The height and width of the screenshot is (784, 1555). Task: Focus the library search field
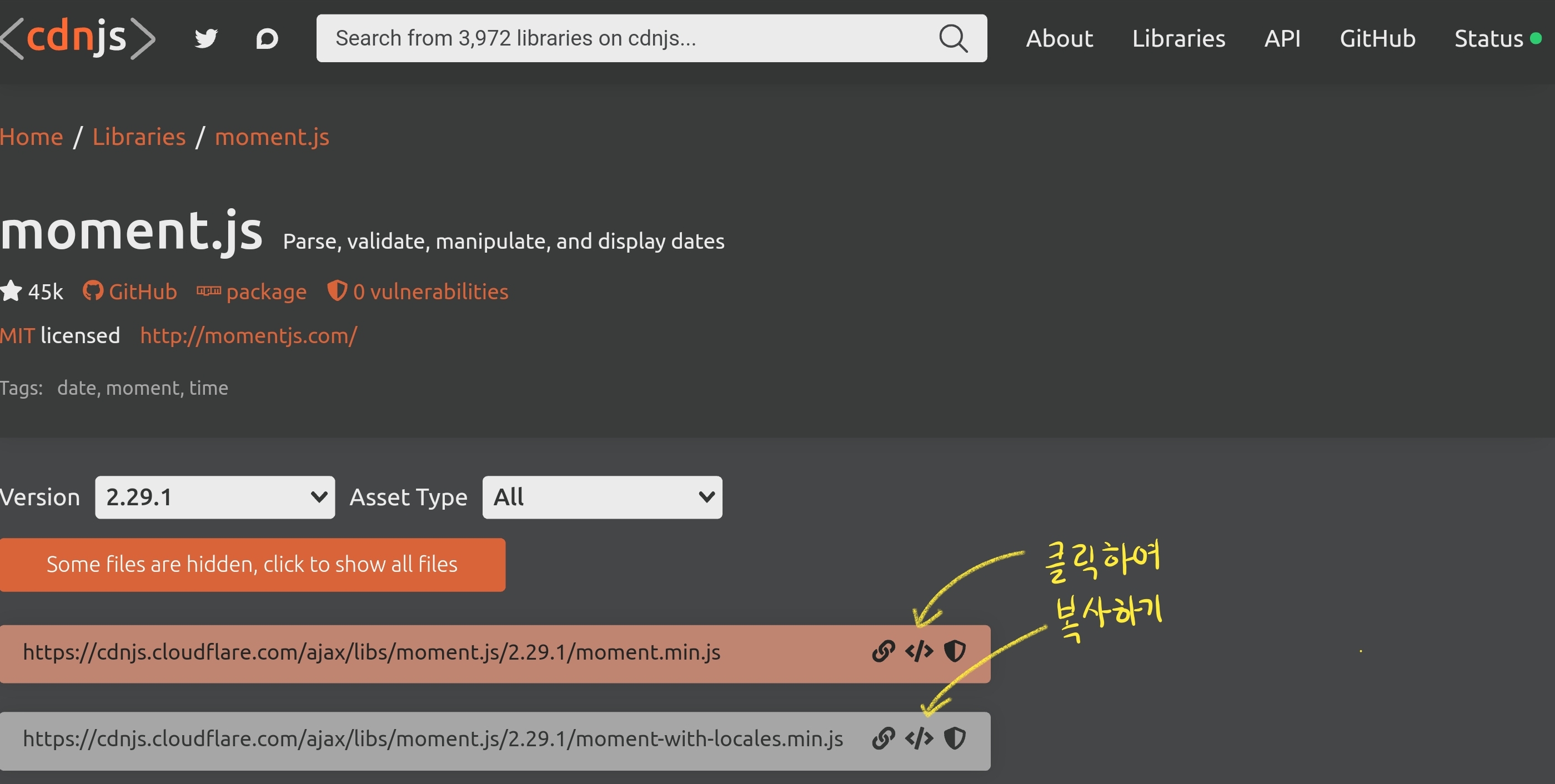[622, 39]
